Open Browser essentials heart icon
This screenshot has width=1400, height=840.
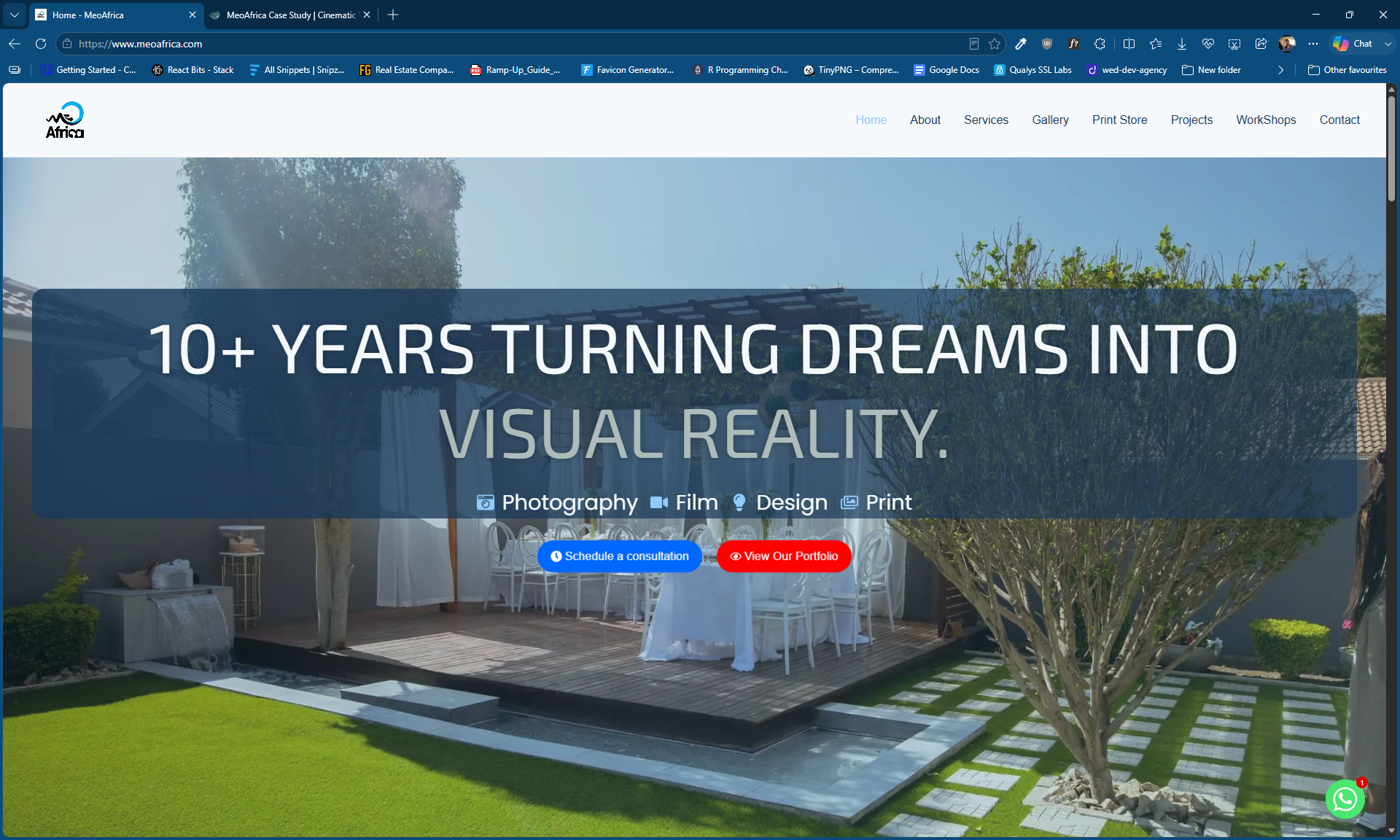click(1208, 44)
